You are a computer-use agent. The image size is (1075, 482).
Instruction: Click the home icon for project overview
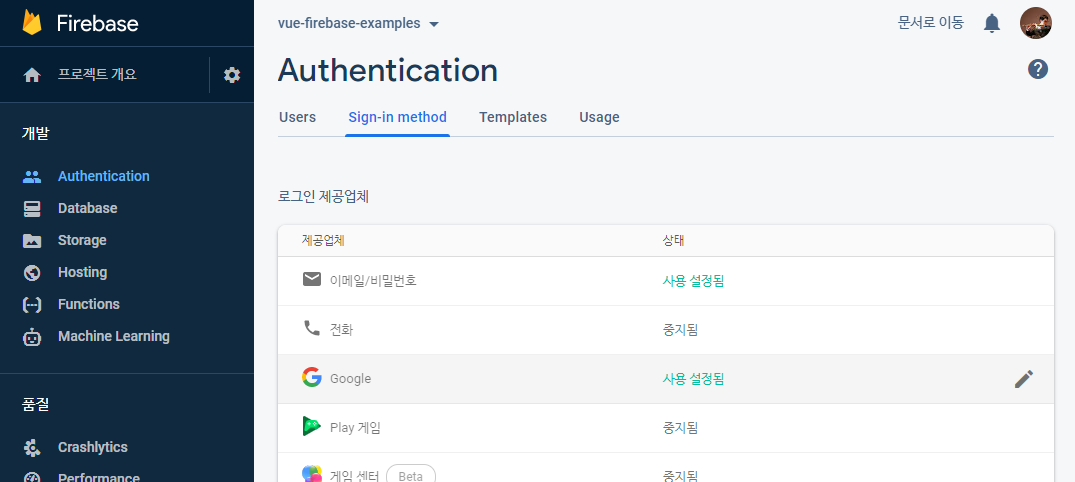[32, 75]
